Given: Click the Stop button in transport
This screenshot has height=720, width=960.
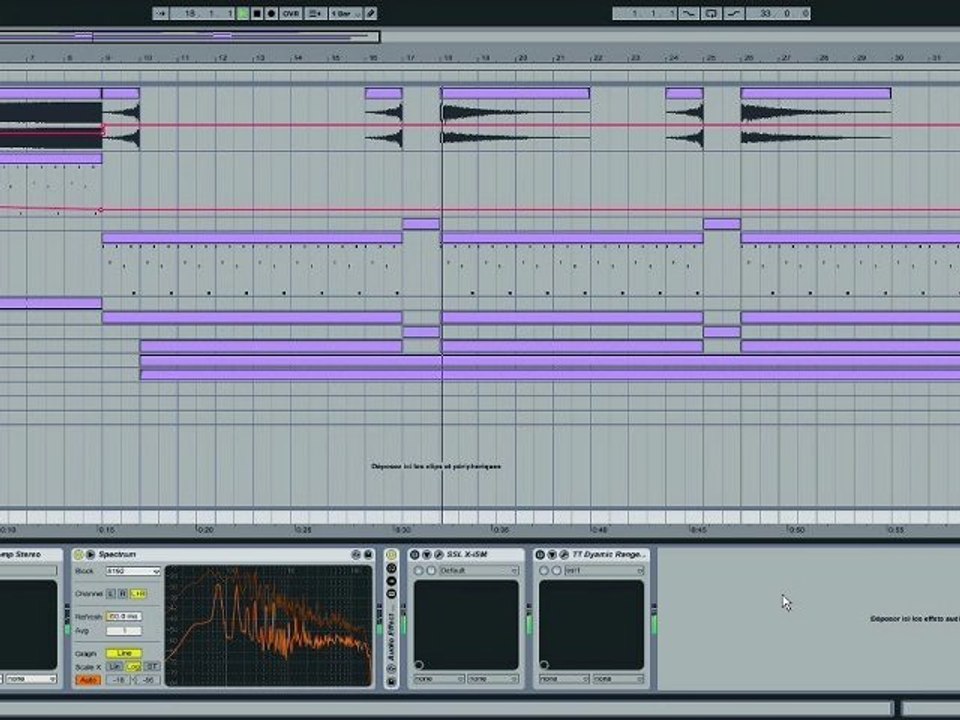Looking at the screenshot, I should tap(257, 13).
